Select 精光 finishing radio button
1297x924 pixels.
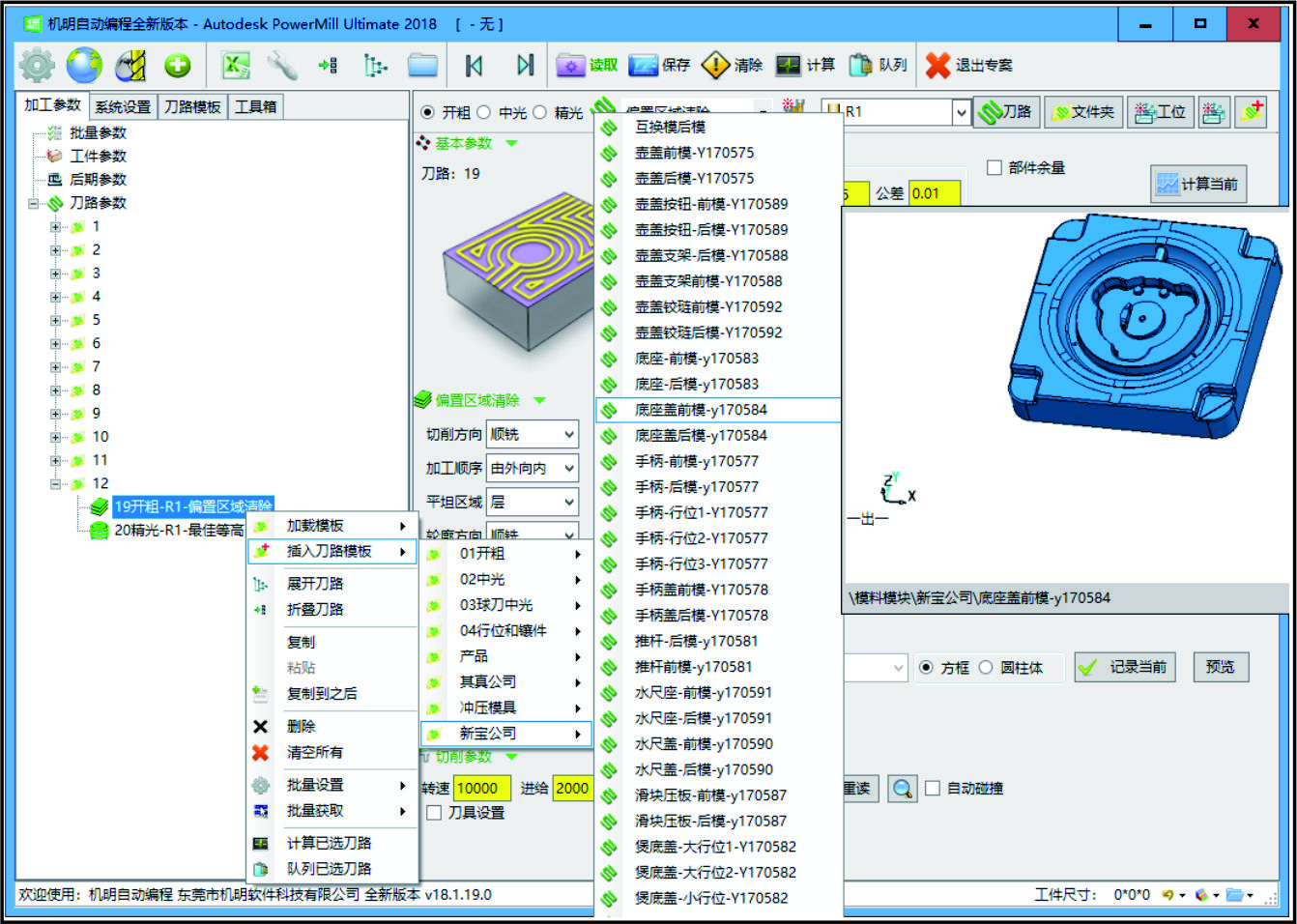[539, 113]
